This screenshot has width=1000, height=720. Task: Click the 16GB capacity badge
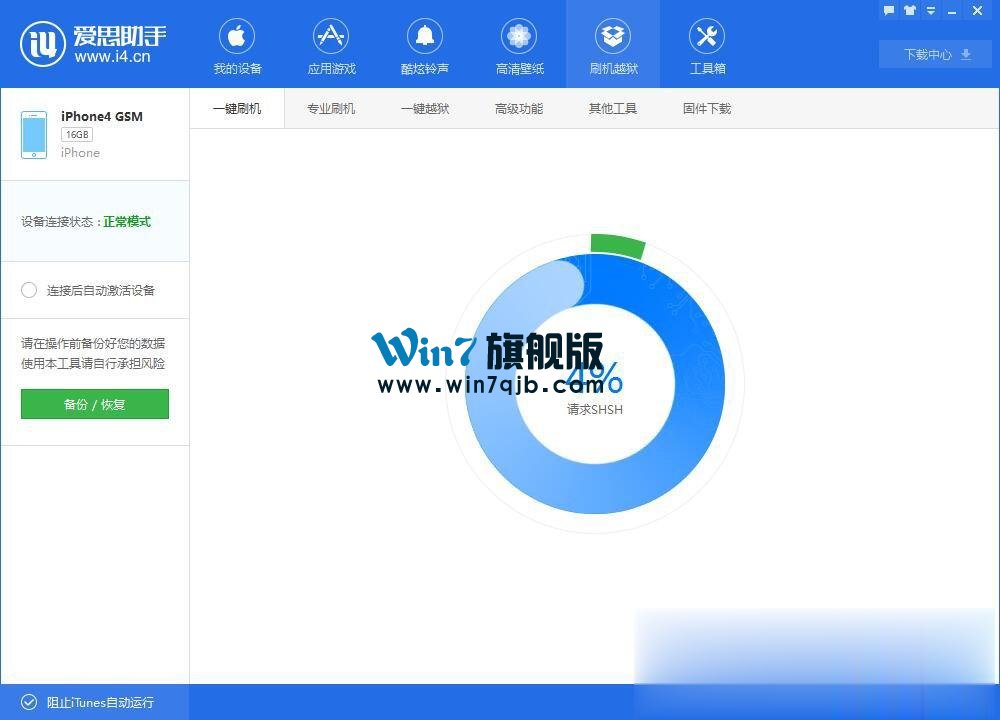(x=77, y=135)
